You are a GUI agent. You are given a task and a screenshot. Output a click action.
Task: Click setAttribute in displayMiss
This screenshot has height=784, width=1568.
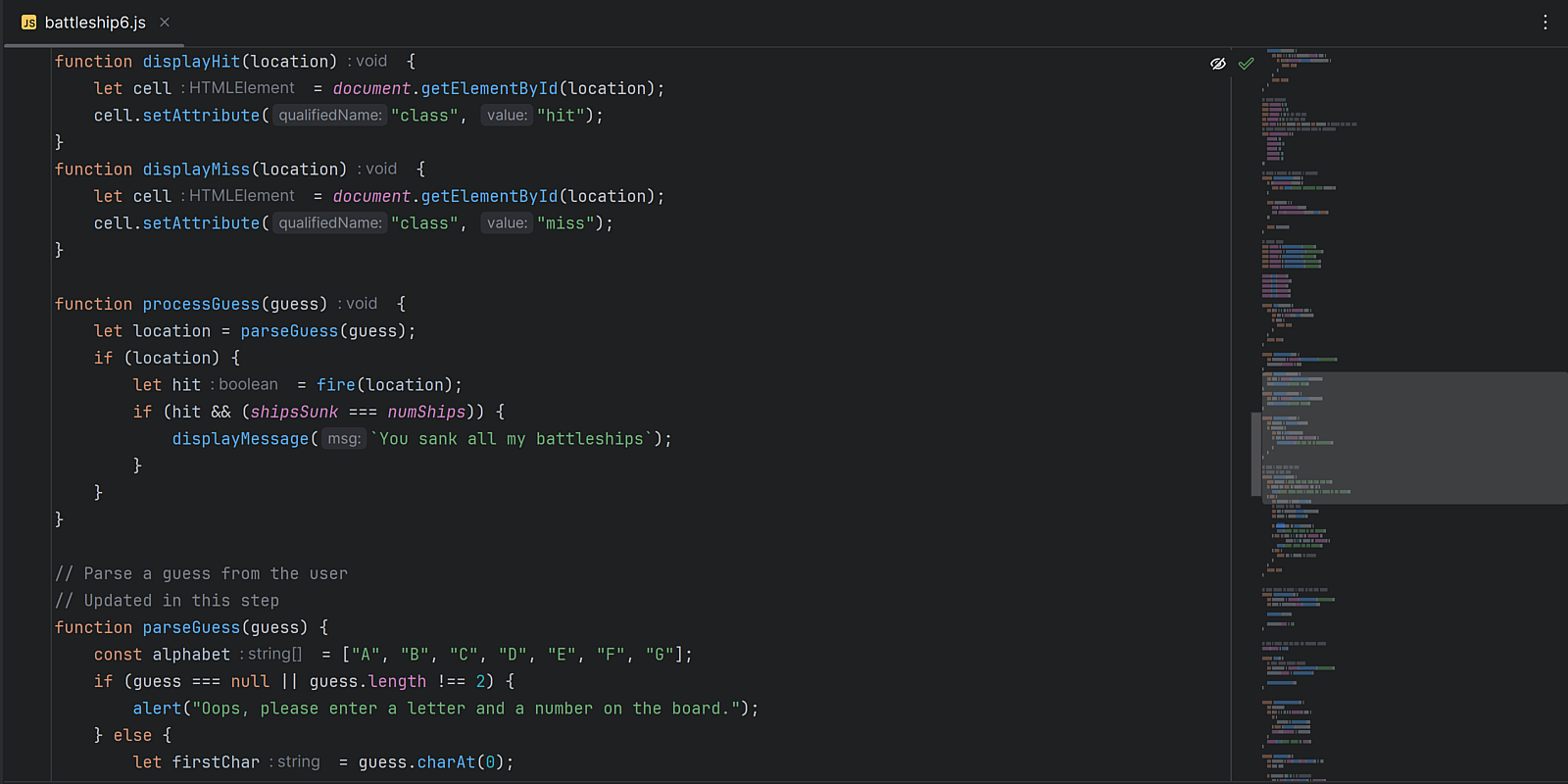(x=201, y=222)
